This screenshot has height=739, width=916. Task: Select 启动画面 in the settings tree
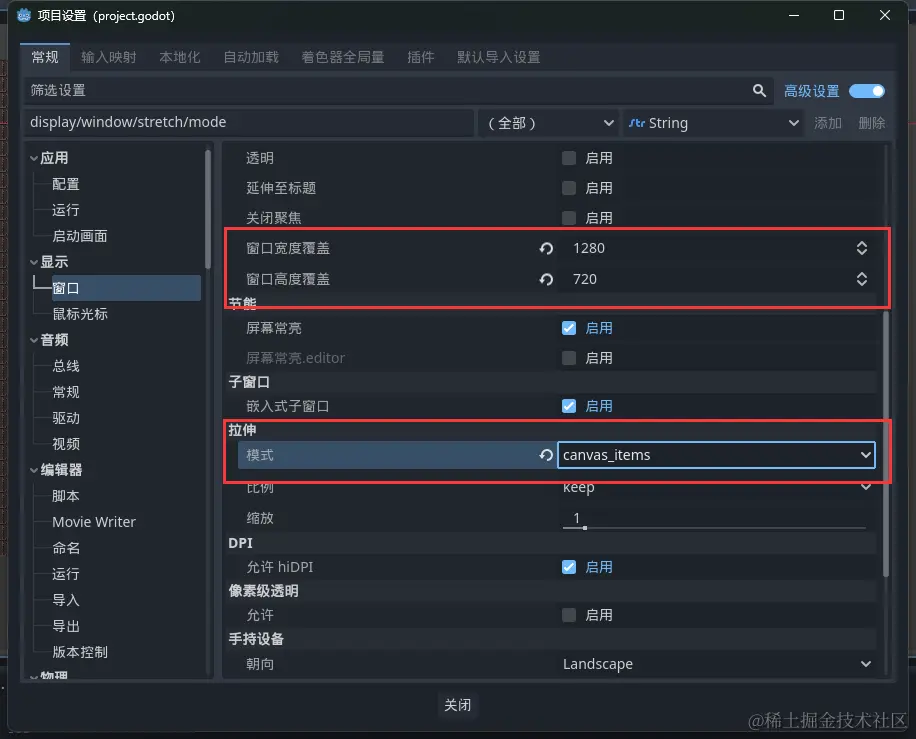click(79, 237)
